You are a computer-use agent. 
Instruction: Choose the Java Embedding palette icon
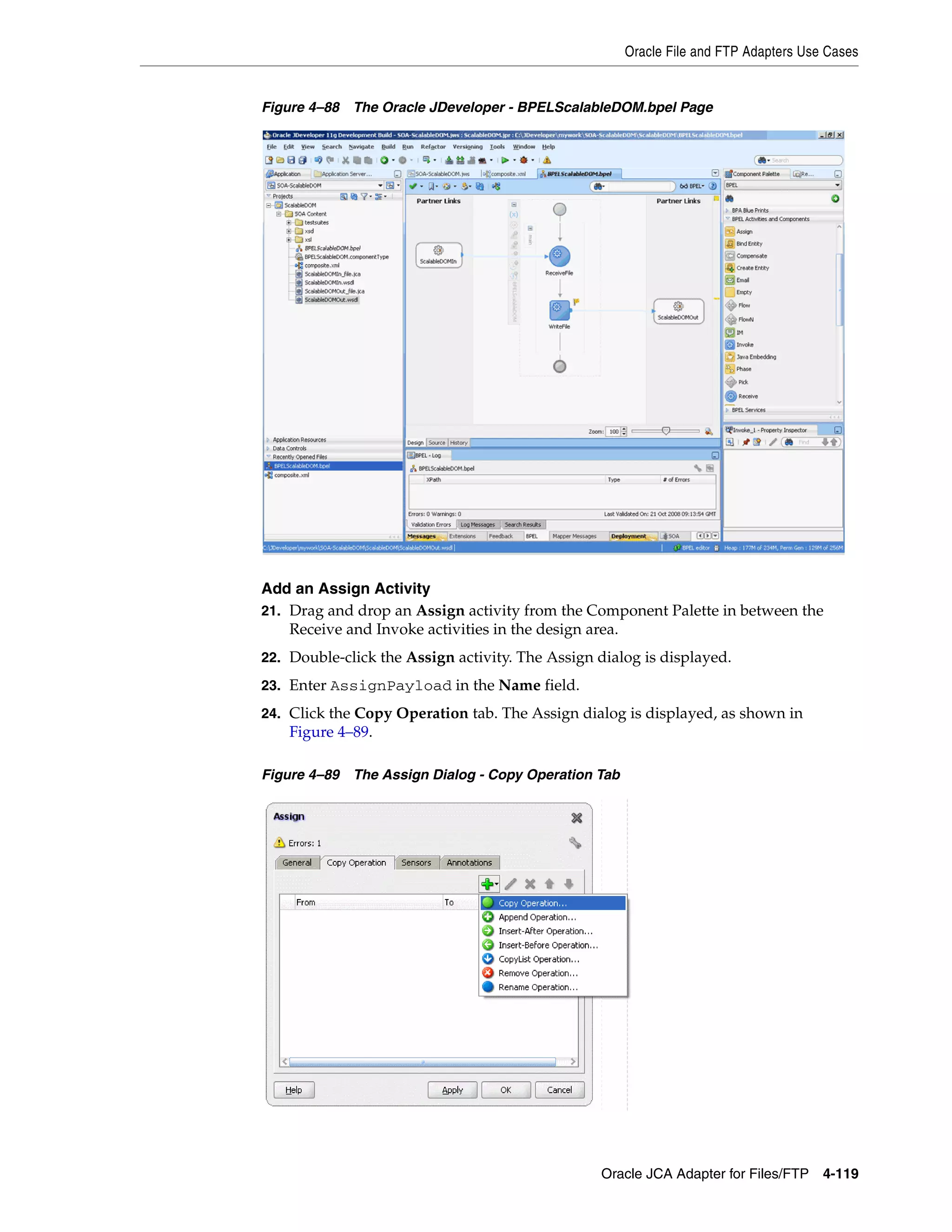point(730,357)
